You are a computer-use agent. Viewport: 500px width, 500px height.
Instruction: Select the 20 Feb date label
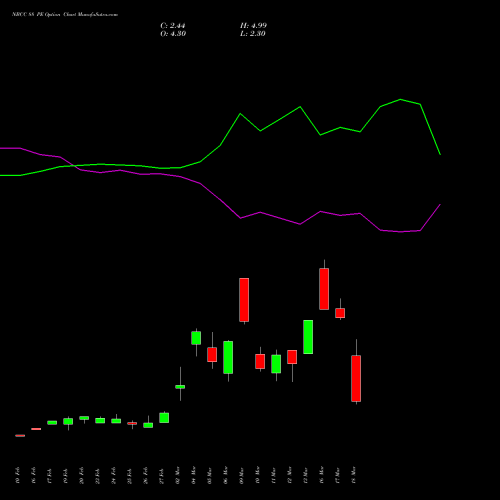point(81,476)
